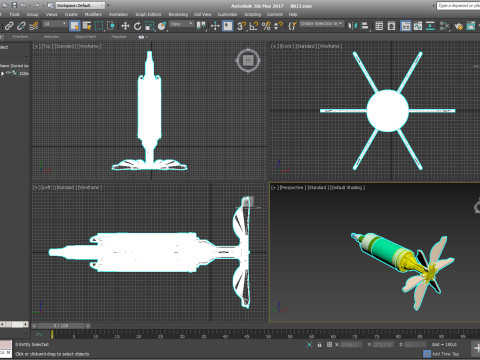Open the Workspace Default dropdown
Screen dimensions: 480x360
(x=80, y=5)
